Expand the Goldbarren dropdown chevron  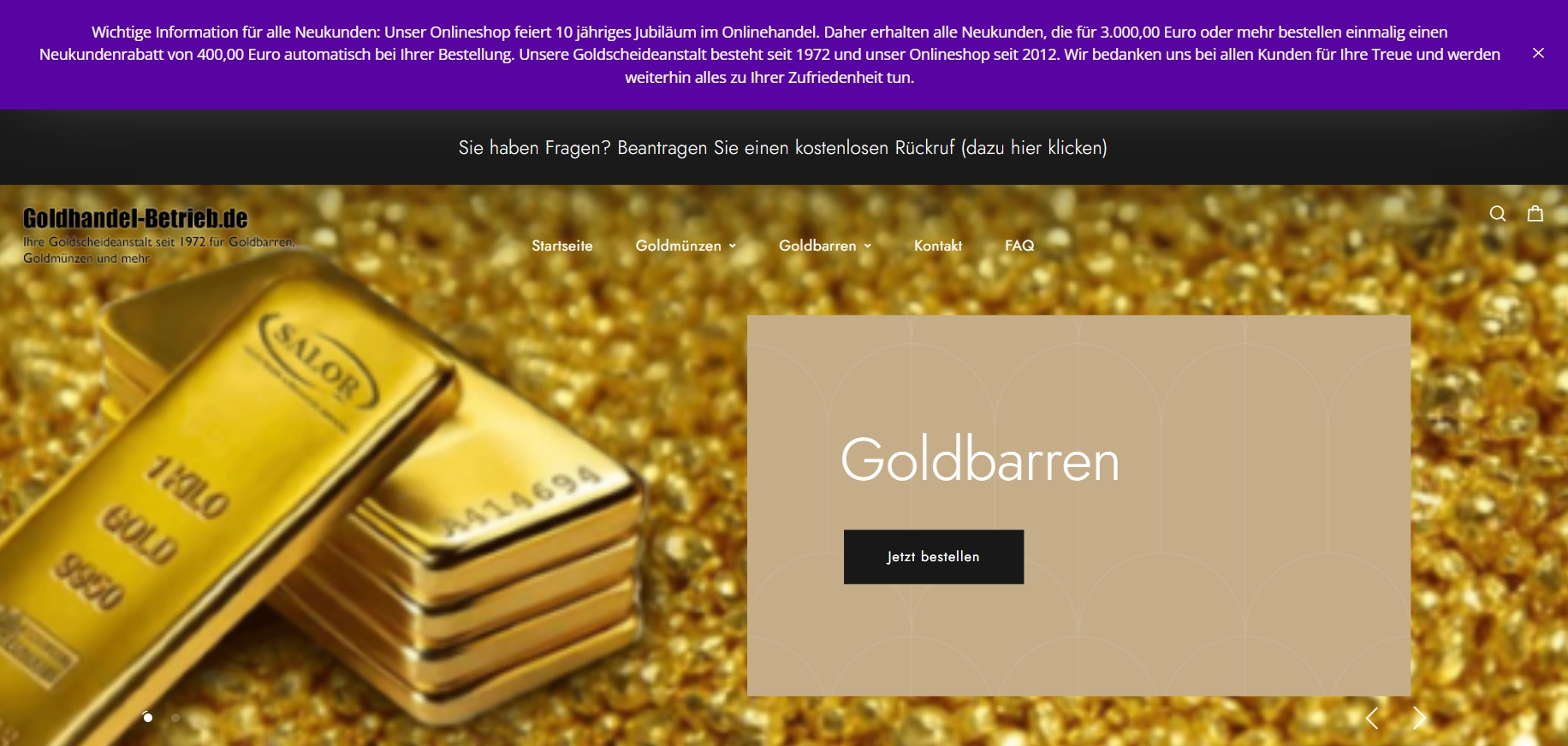(x=868, y=246)
